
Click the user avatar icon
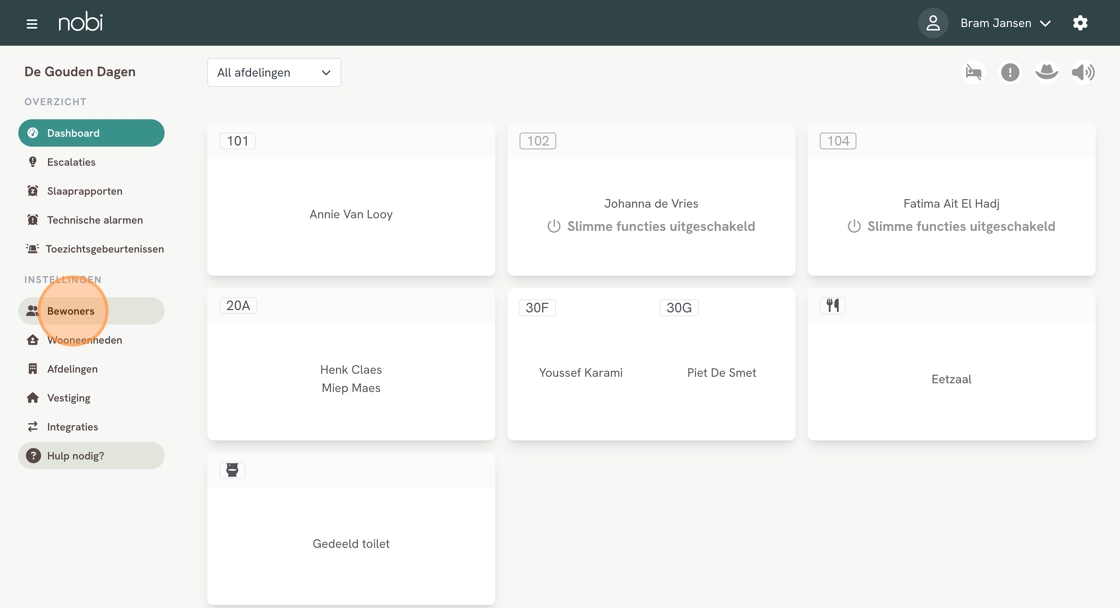coord(933,23)
